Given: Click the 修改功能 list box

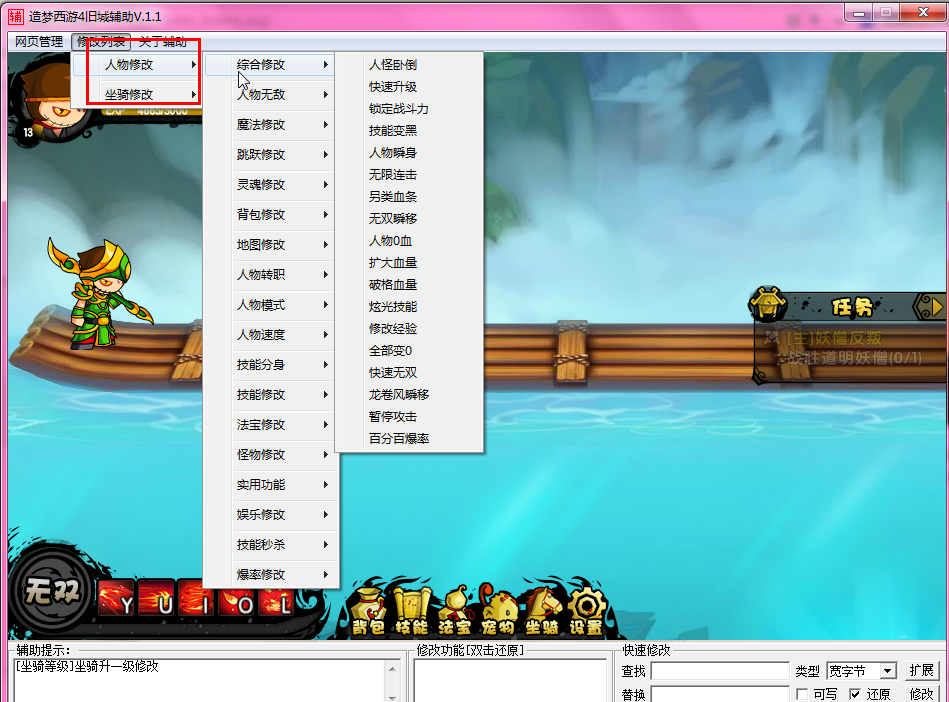Looking at the screenshot, I should tap(510, 680).
